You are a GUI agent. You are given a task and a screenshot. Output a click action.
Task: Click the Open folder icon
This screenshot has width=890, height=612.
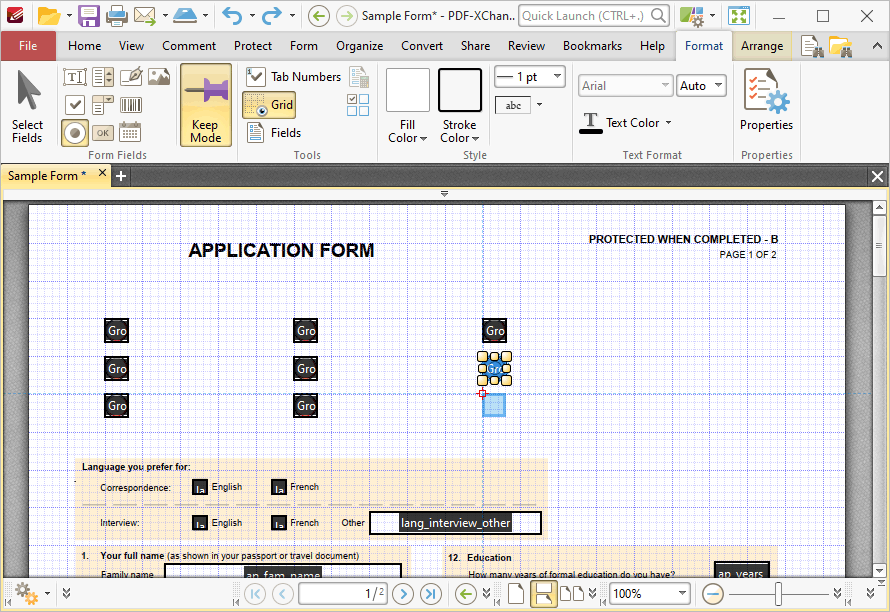point(49,16)
